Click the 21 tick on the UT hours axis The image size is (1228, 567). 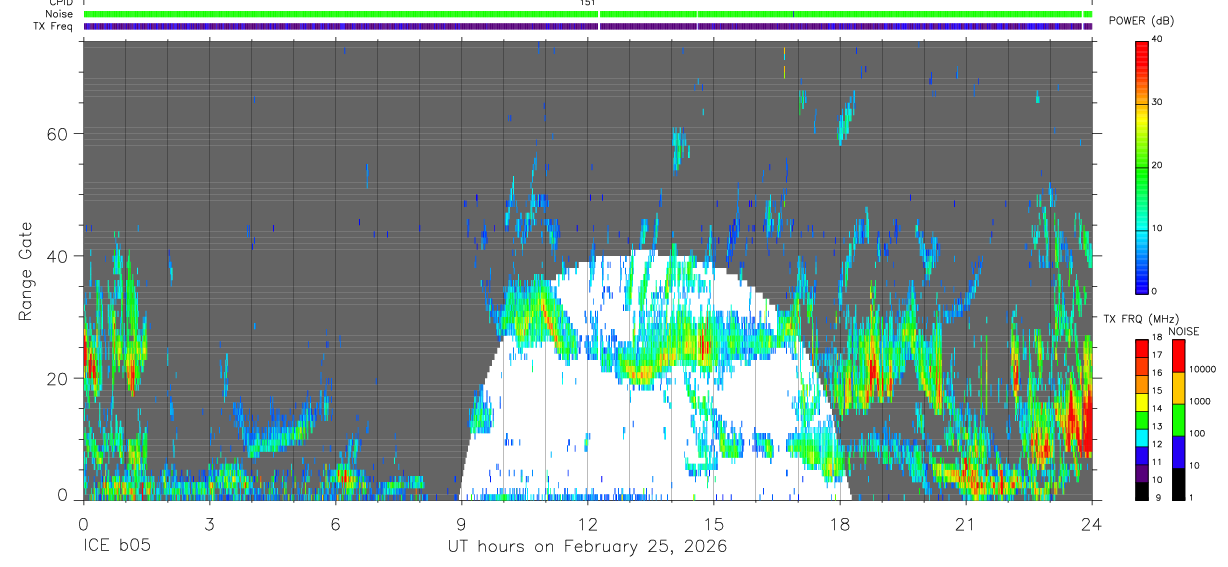966,523
